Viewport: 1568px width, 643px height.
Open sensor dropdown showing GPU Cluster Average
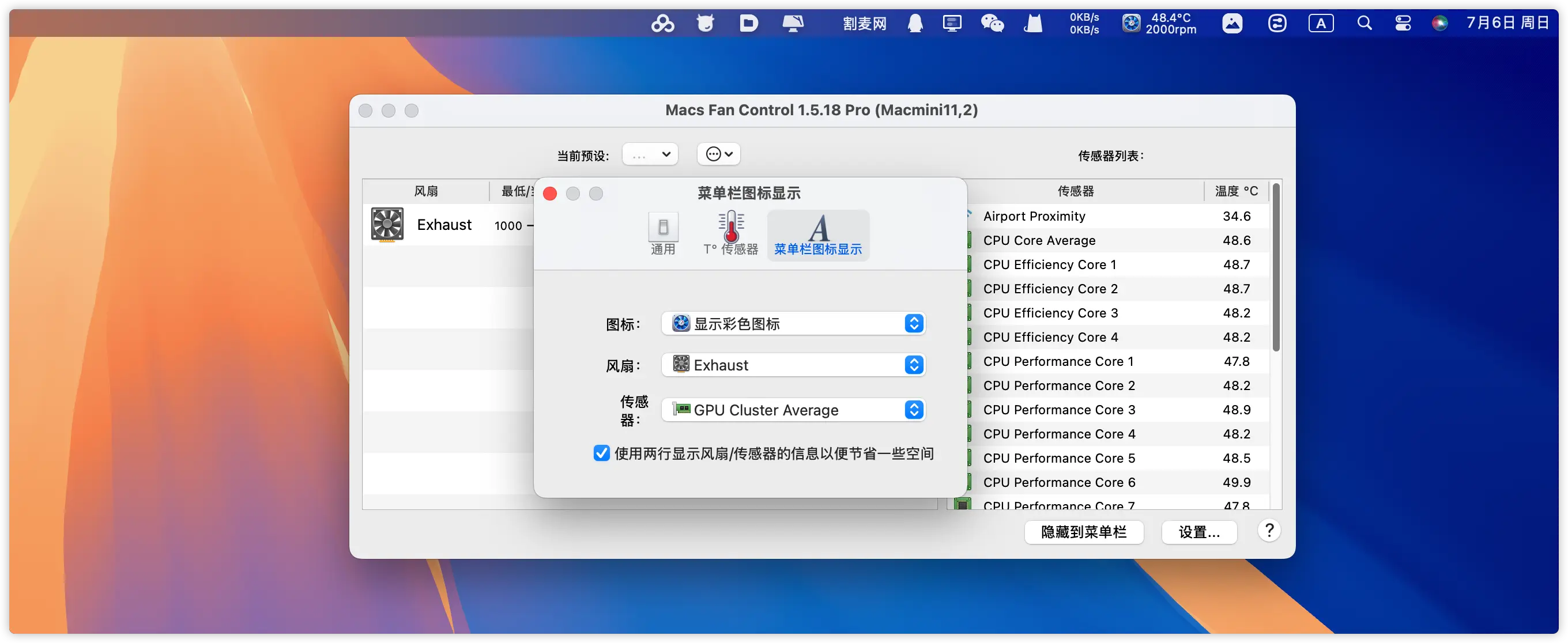[x=793, y=410]
